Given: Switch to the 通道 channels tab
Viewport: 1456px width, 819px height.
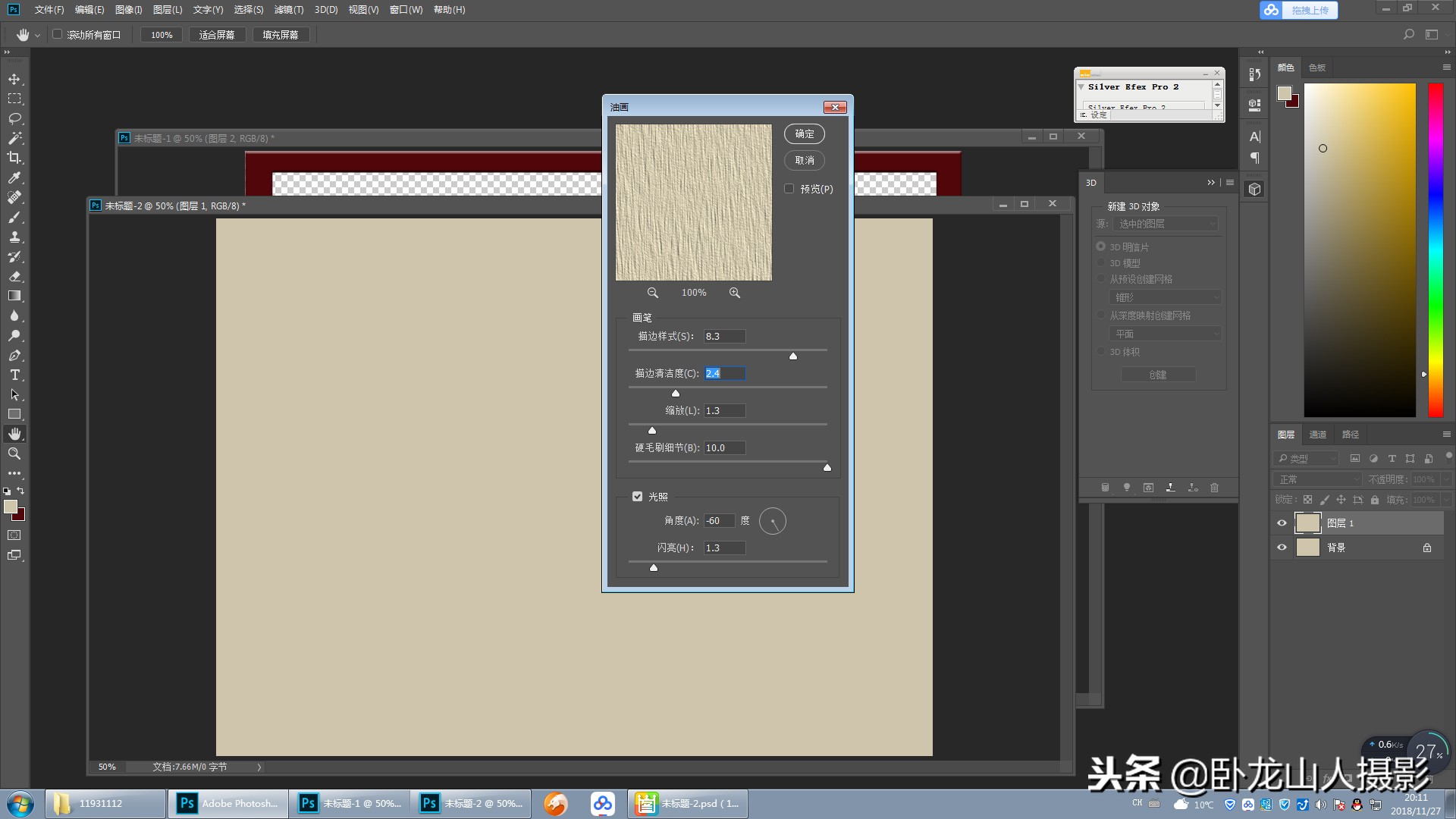Looking at the screenshot, I should coord(1318,435).
